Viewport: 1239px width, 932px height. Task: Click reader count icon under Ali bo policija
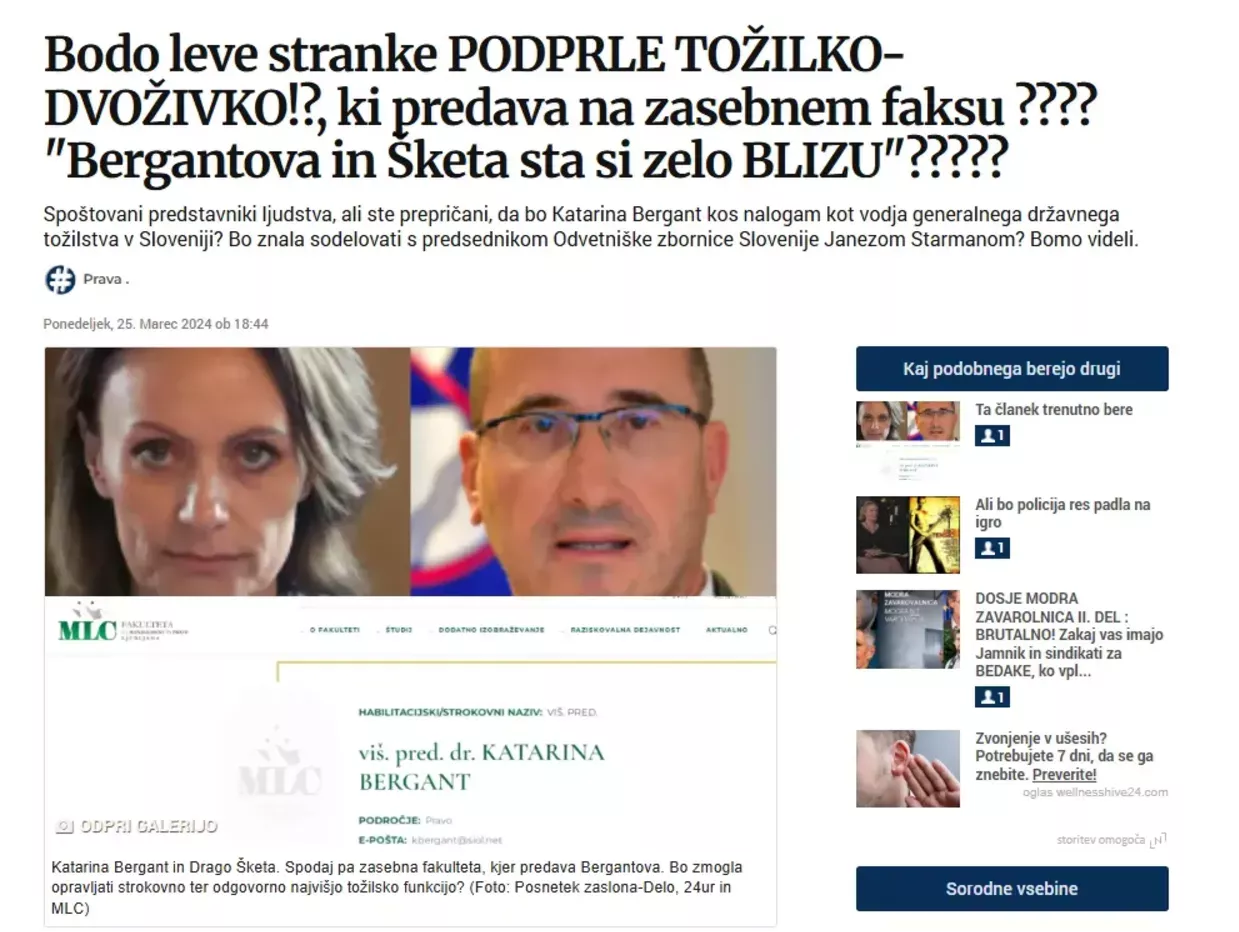click(x=992, y=548)
